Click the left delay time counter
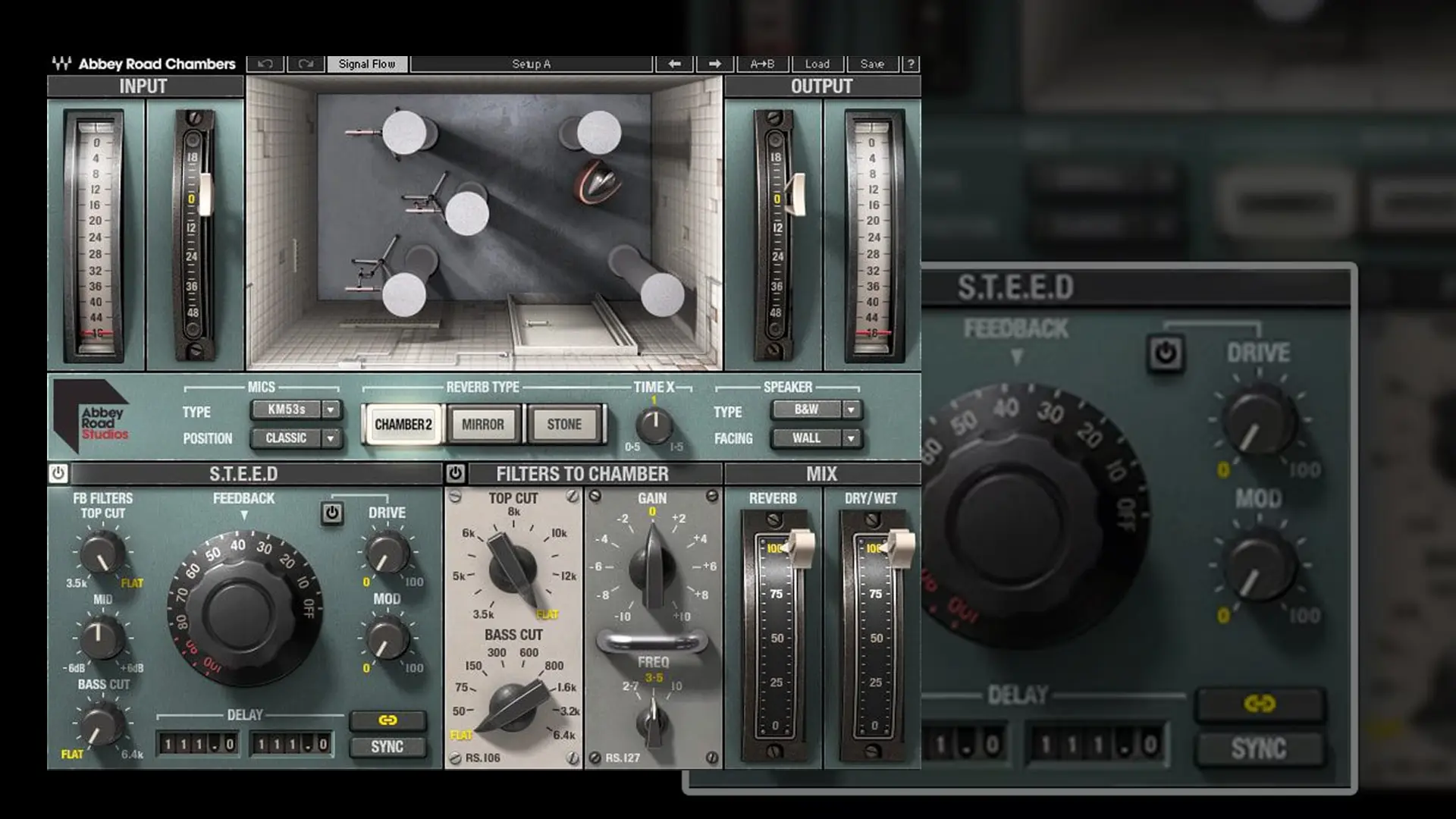 tap(199, 745)
